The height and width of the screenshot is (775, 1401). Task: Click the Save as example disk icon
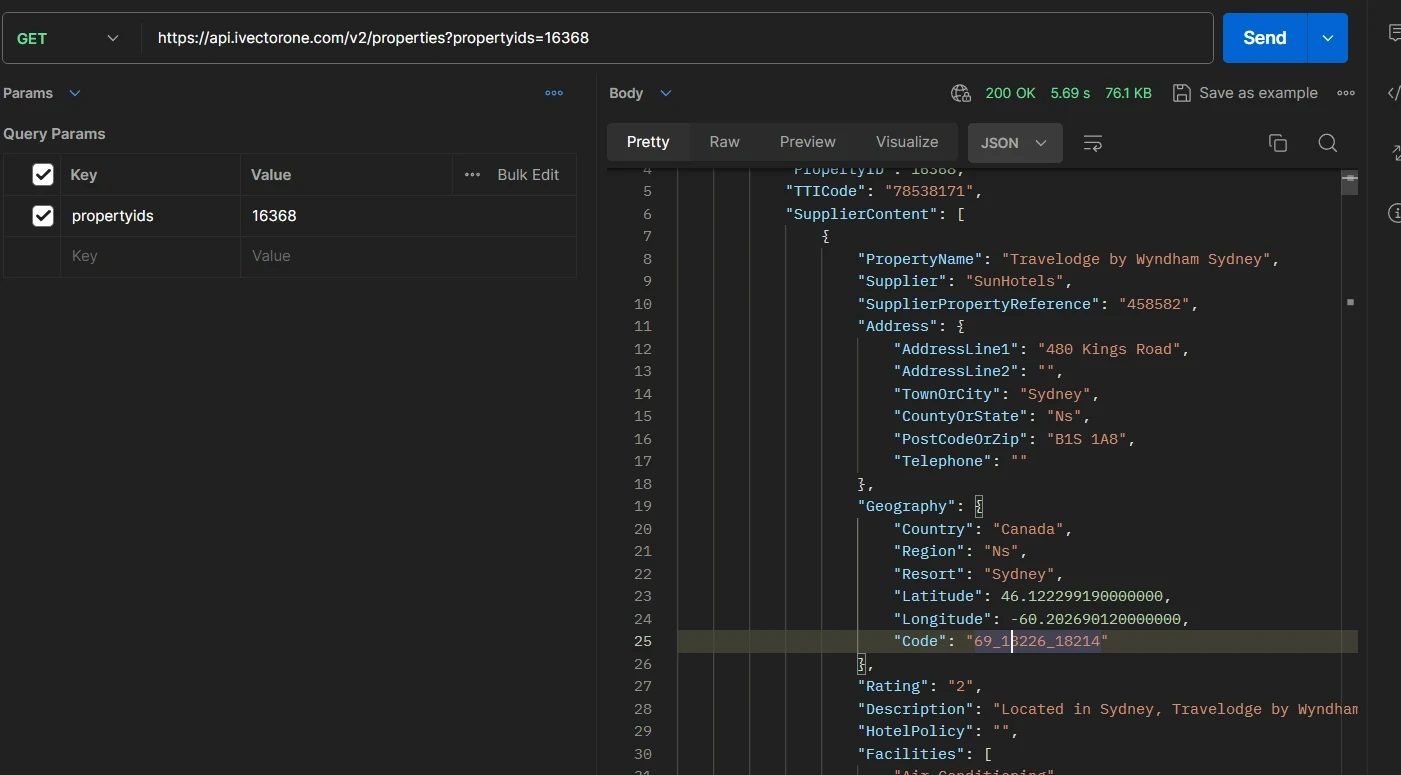point(1182,93)
